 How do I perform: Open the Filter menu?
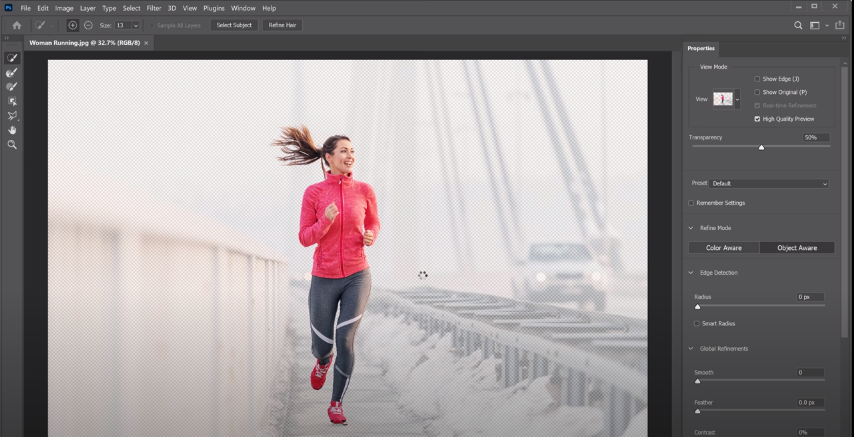pos(153,8)
